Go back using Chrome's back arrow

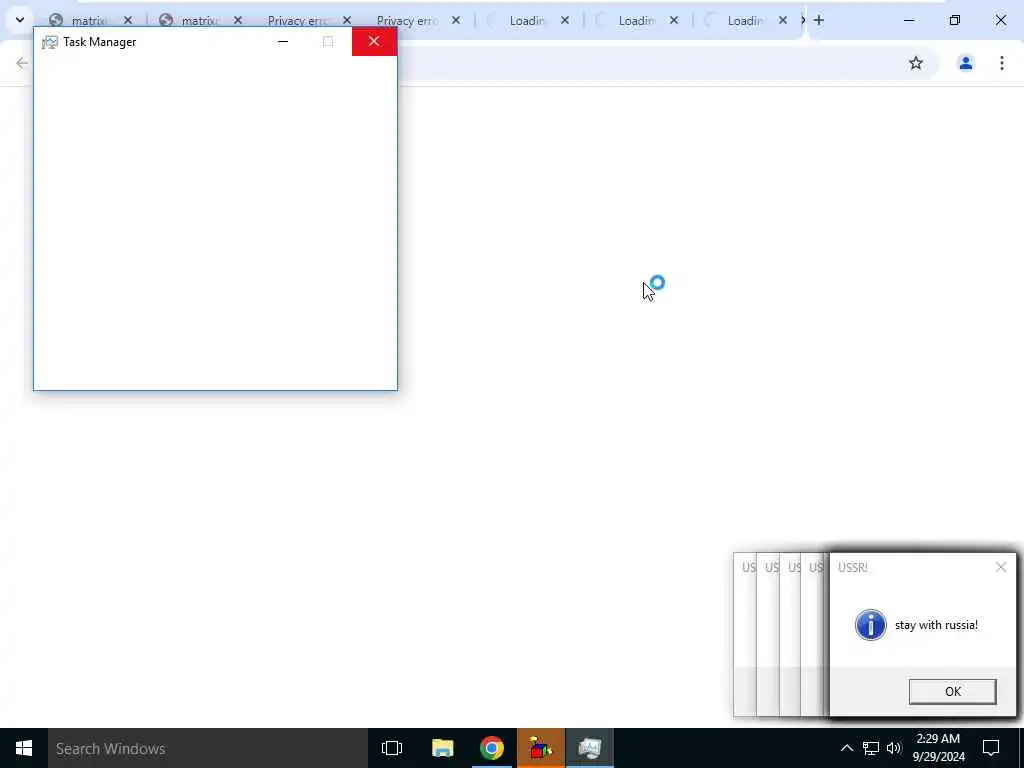tap(22, 63)
